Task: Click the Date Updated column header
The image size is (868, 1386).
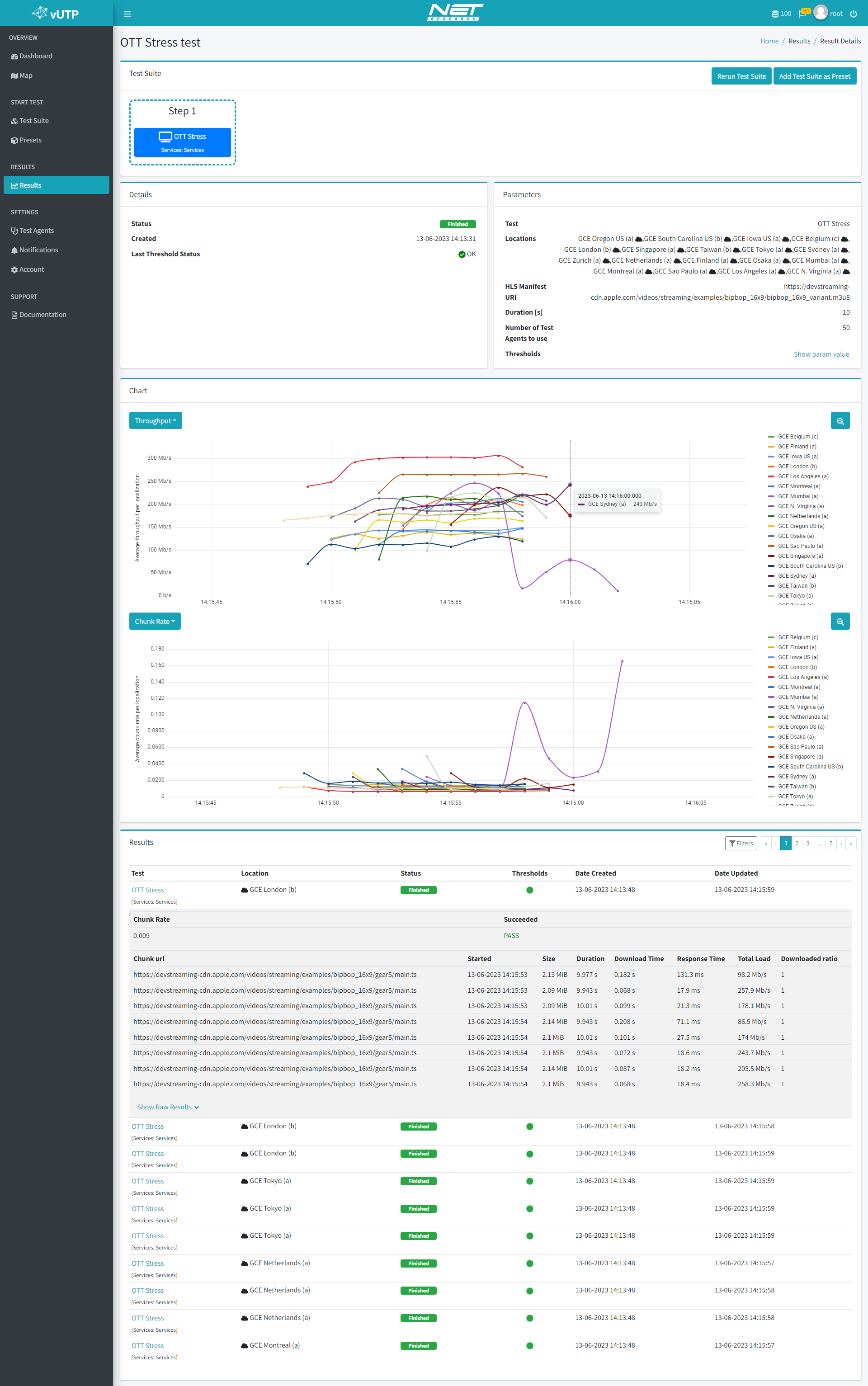Action: coord(736,873)
